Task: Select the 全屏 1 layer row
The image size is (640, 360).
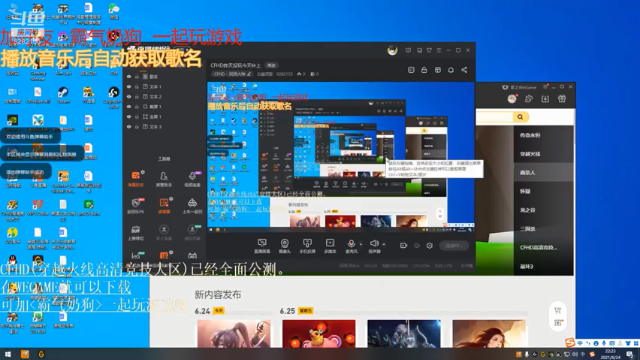Action: 164,117
